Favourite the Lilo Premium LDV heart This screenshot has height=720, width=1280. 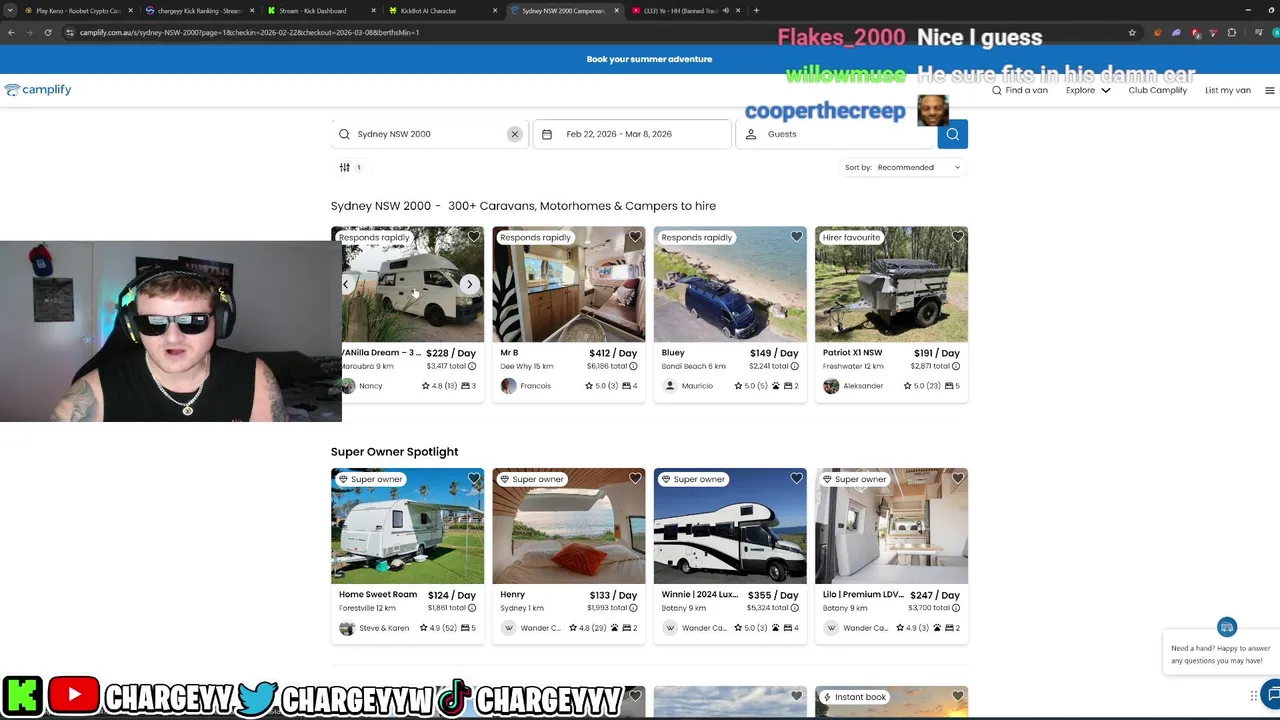click(958, 479)
